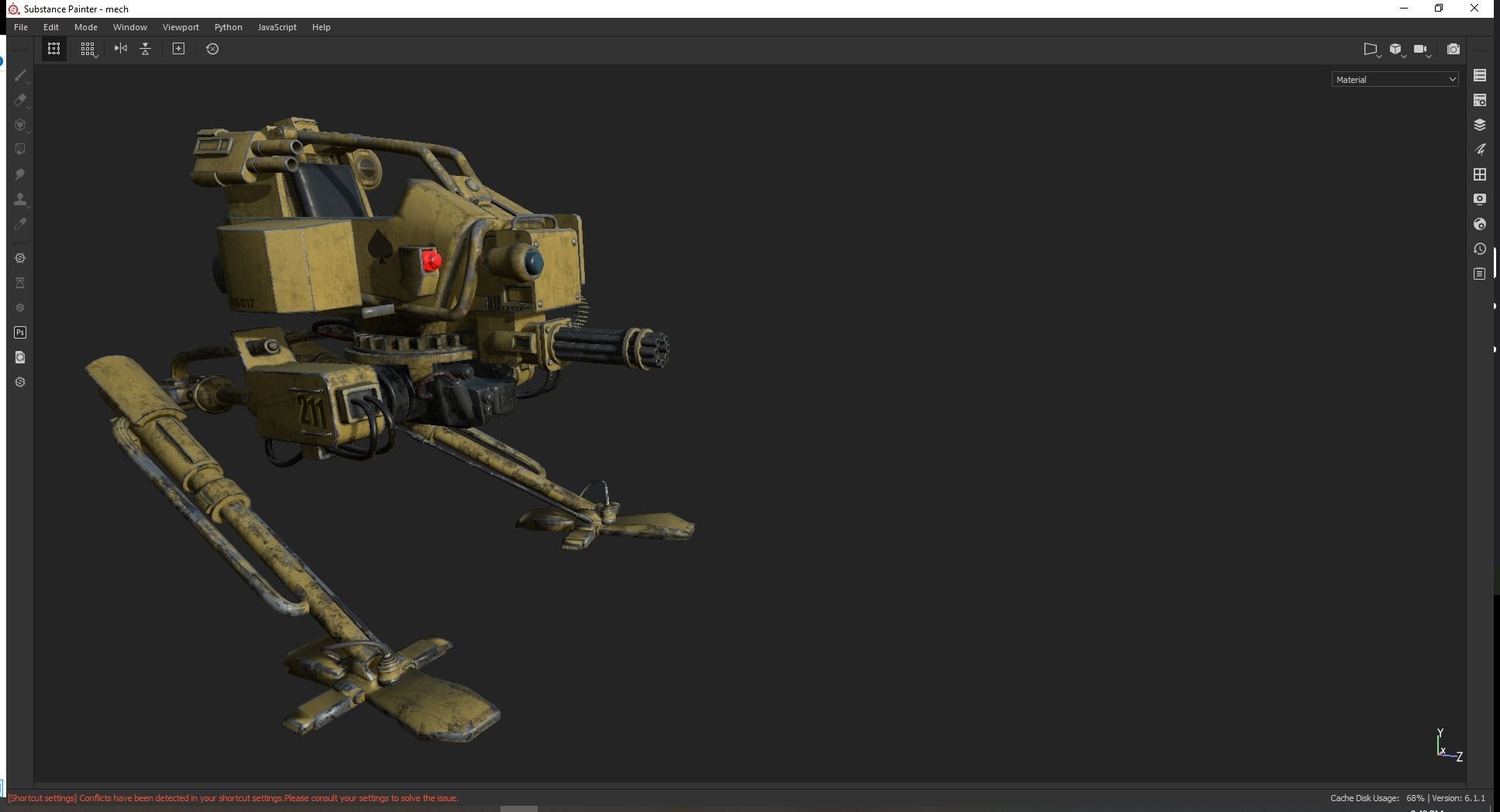The width and height of the screenshot is (1500, 812).
Task: Select the Material picker eyedropper
Action: 20,224
